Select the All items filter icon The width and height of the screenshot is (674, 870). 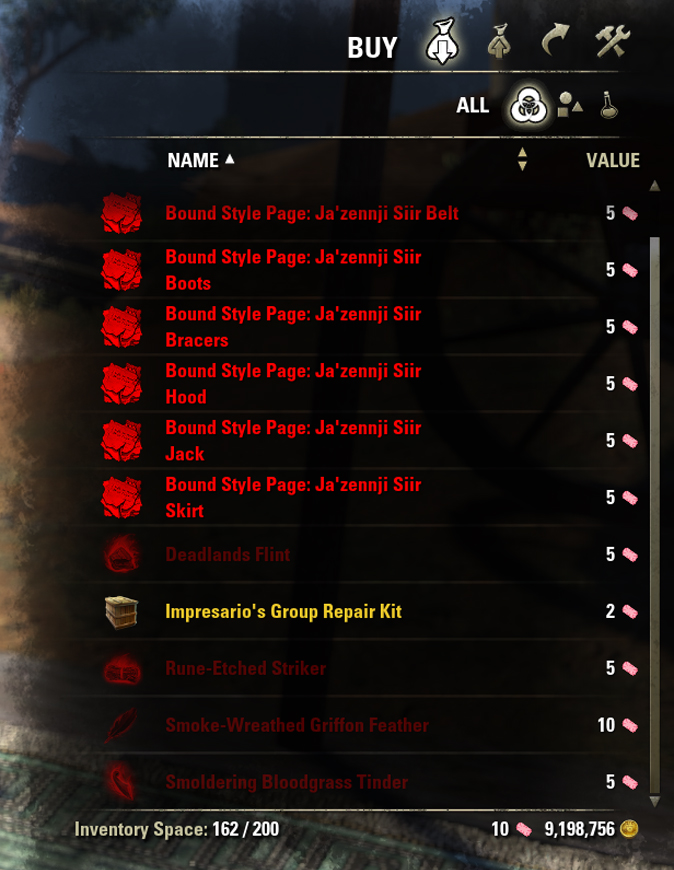pyautogui.click(x=528, y=105)
